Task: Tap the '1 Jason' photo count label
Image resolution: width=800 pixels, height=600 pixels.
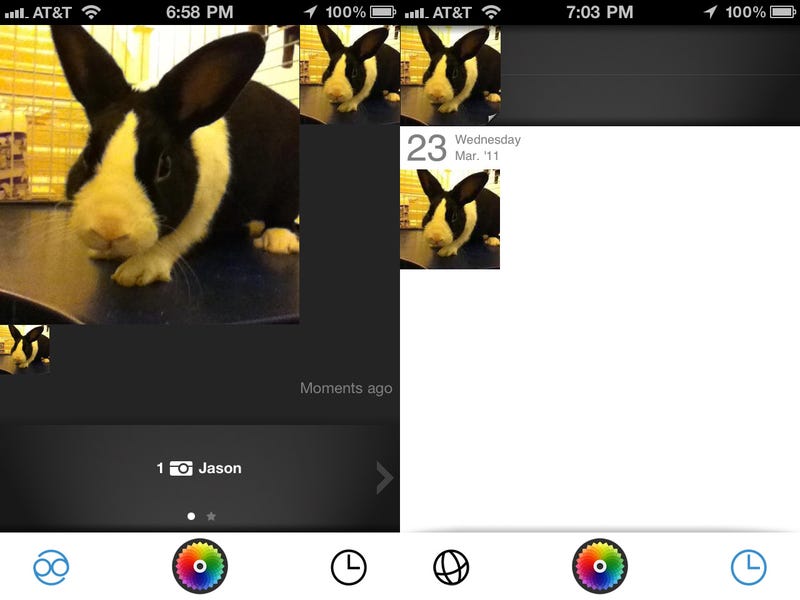Action: 199,468
